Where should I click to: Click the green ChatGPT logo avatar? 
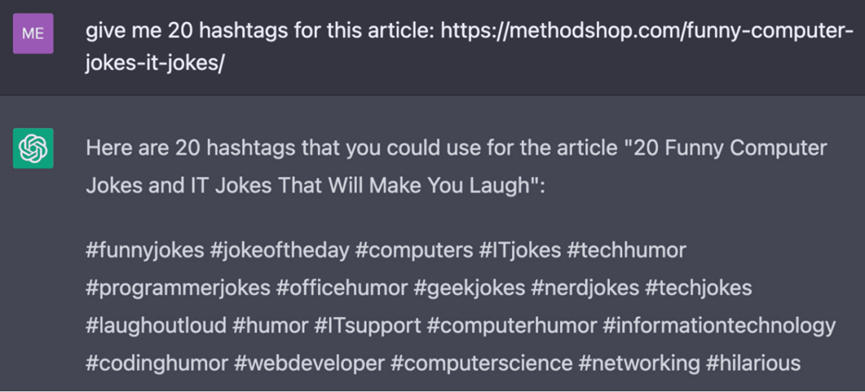(33, 148)
